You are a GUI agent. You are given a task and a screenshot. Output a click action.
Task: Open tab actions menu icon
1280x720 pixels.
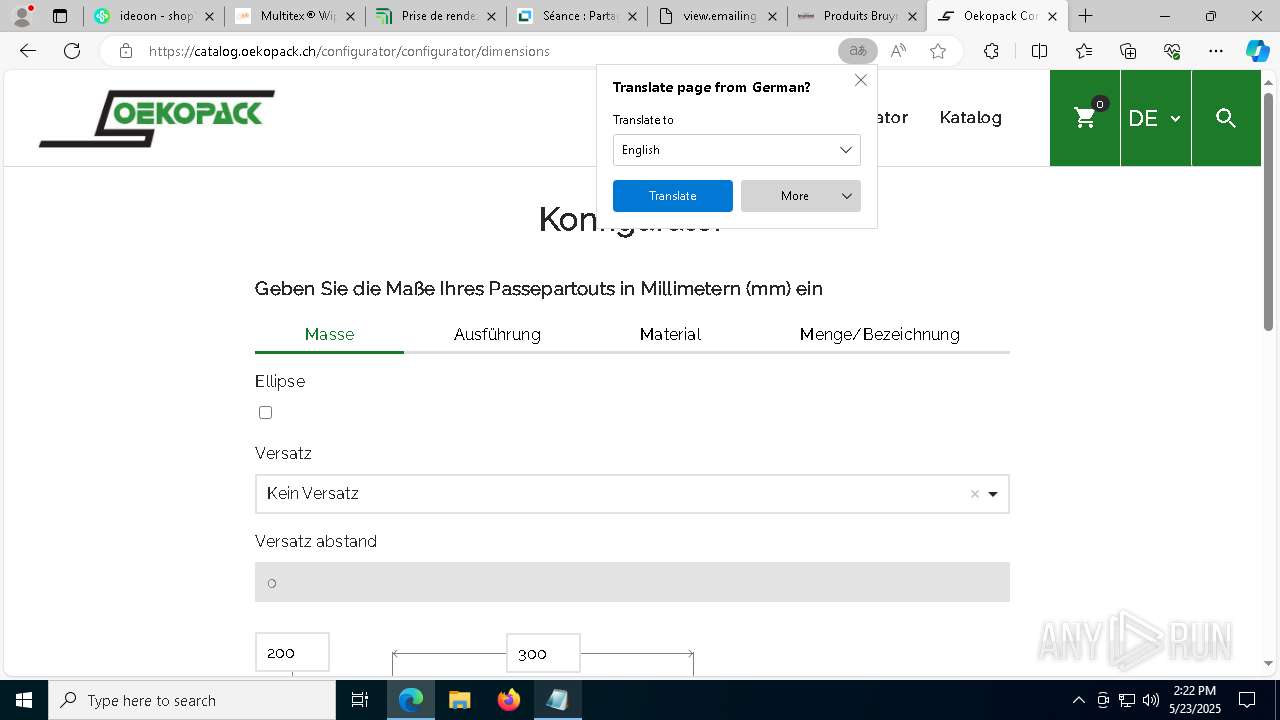[60, 16]
